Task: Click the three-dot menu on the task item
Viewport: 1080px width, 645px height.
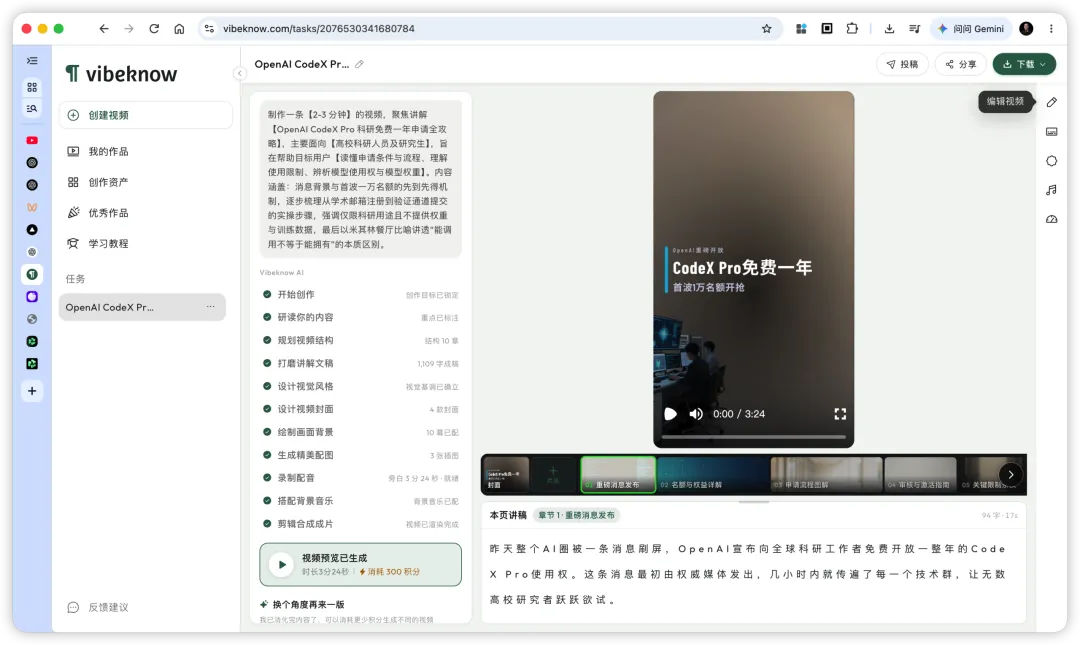Action: 210,307
